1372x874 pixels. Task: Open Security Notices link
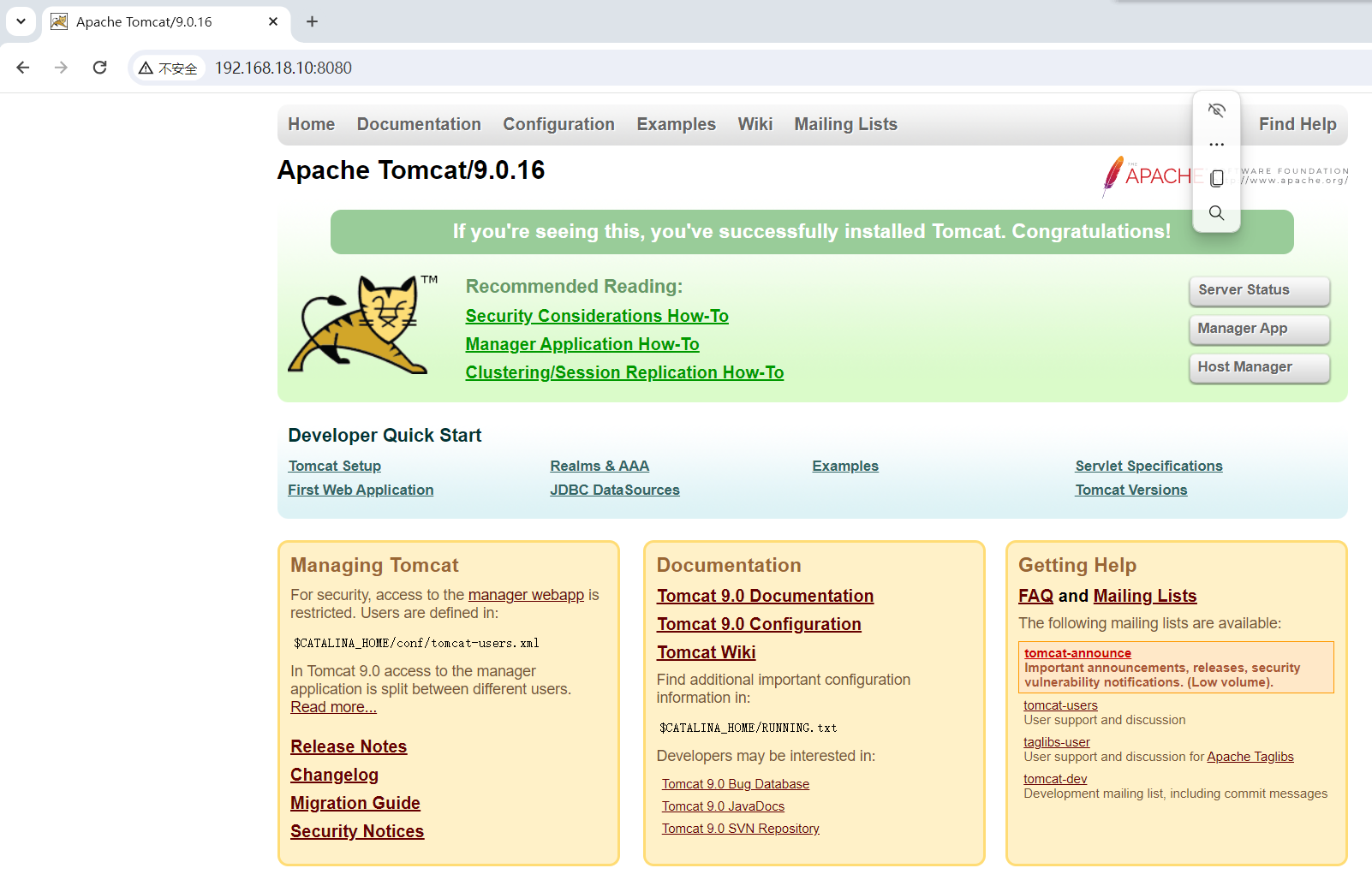tap(357, 831)
